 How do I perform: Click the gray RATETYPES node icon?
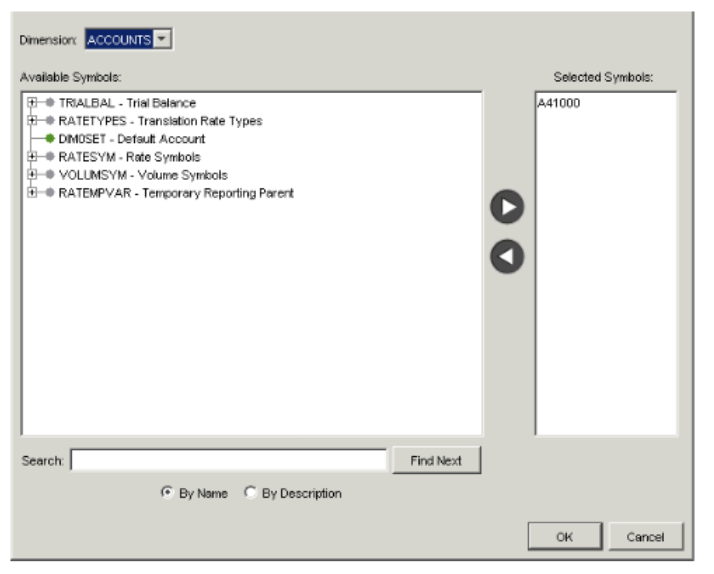pyautogui.click(x=50, y=121)
